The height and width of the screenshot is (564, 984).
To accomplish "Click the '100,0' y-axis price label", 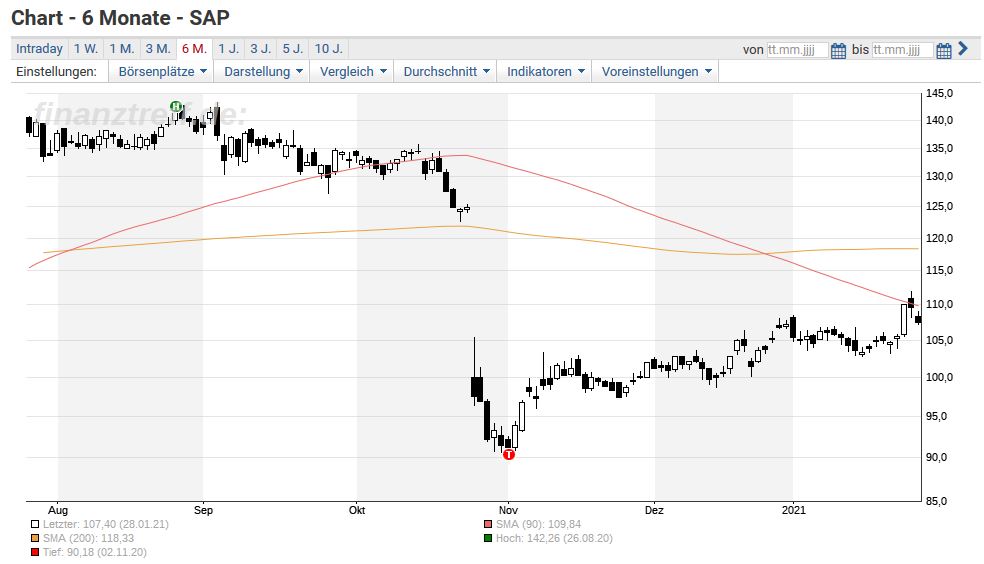I will point(939,378).
